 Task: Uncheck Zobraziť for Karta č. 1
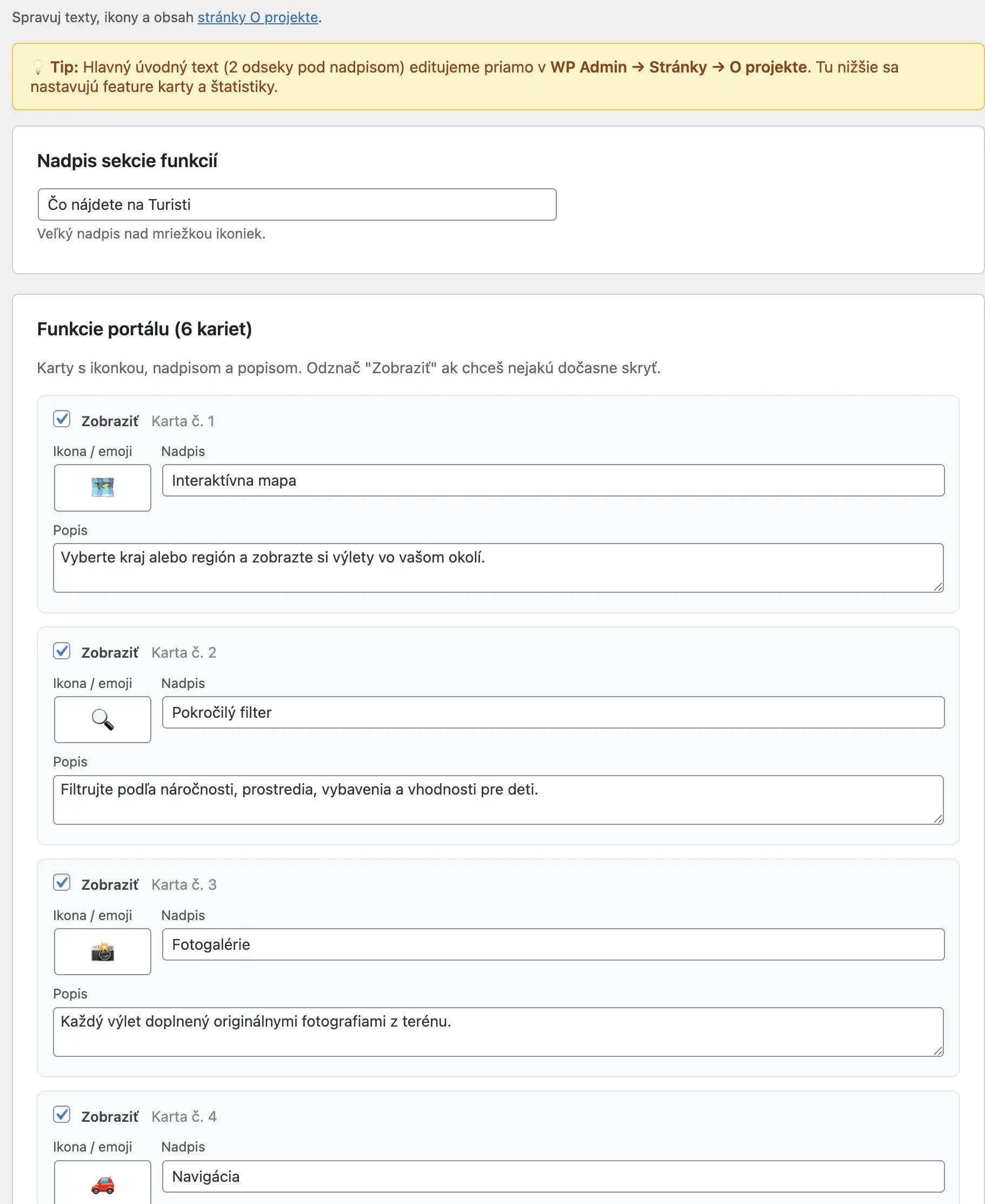click(62, 420)
